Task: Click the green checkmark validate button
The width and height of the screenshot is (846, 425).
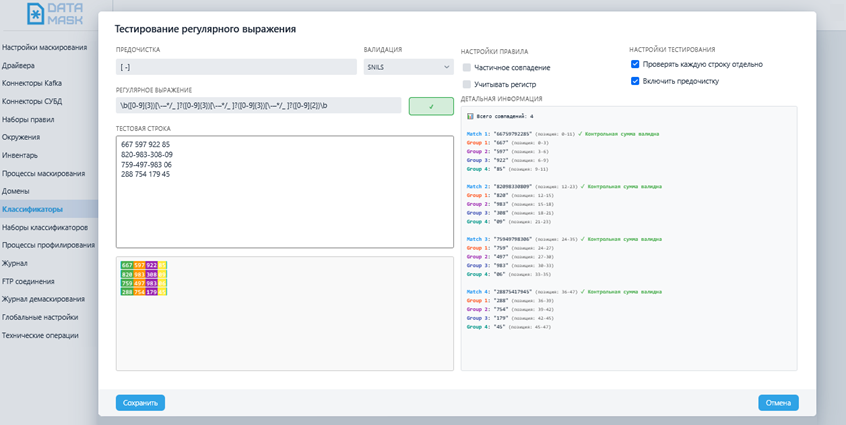Action: pos(431,106)
